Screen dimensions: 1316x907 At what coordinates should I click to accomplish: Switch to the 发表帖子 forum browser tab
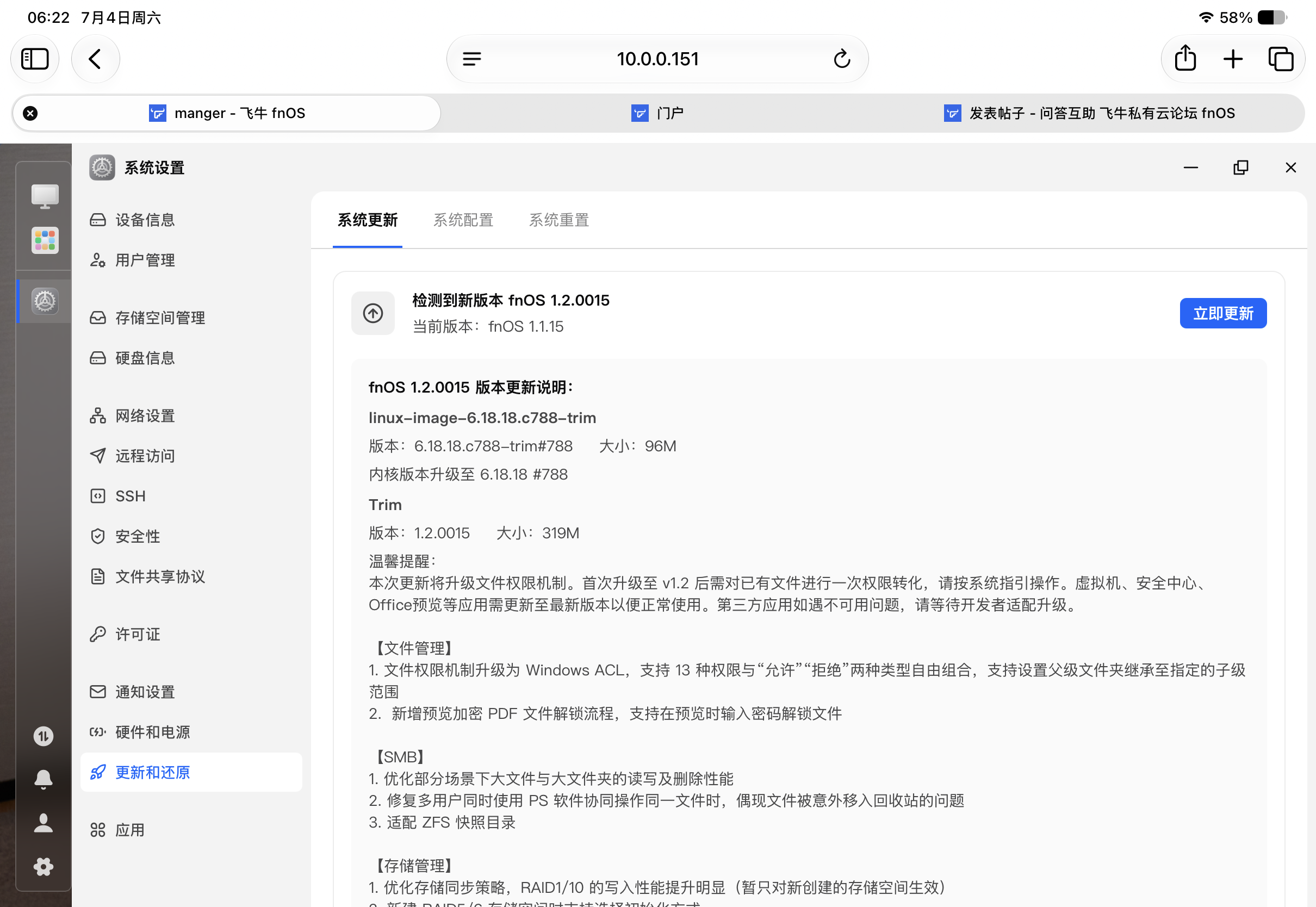coord(1089,113)
